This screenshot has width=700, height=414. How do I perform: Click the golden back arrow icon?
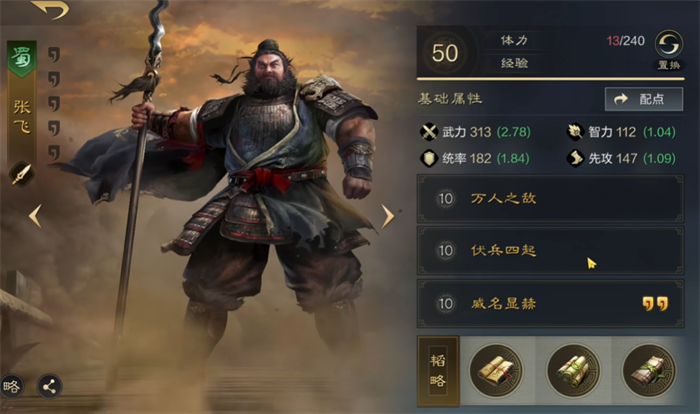click(52, 9)
